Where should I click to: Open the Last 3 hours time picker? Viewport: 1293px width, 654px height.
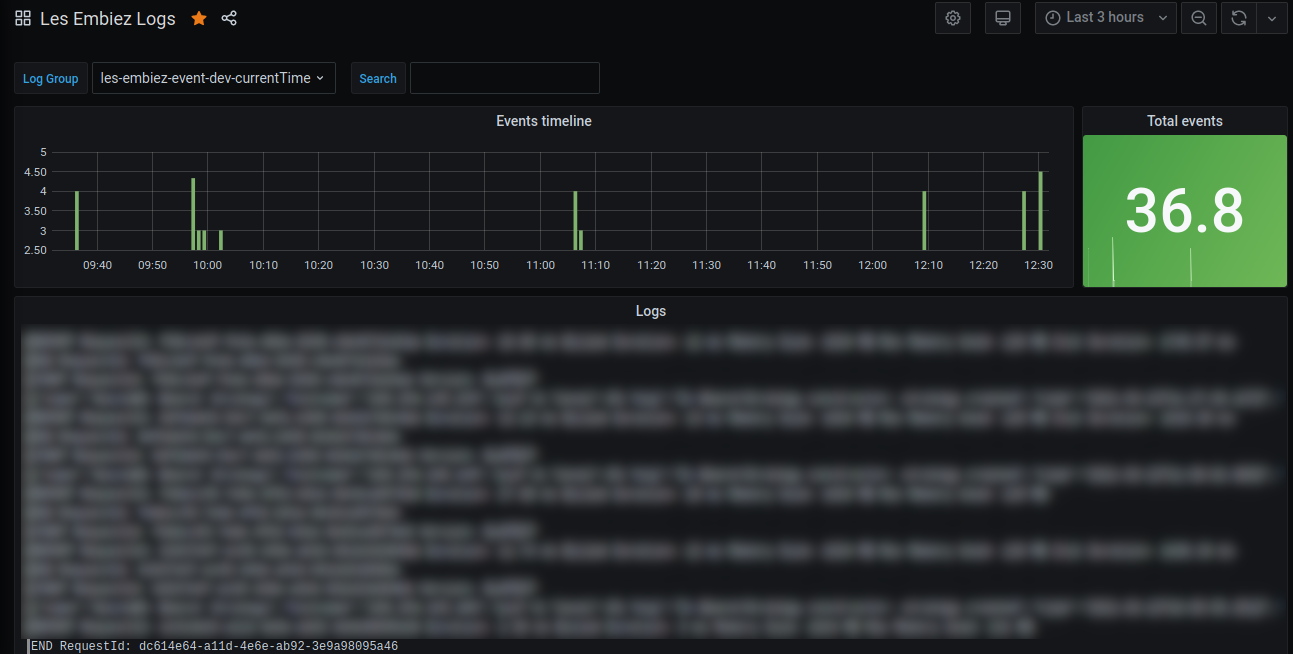(1106, 18)
